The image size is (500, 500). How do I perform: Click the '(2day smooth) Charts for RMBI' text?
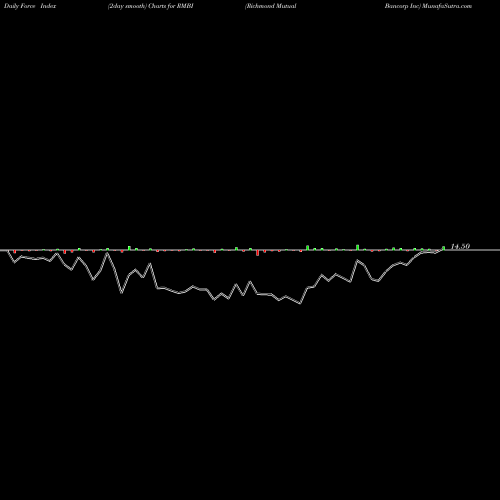tap(150, 6)
